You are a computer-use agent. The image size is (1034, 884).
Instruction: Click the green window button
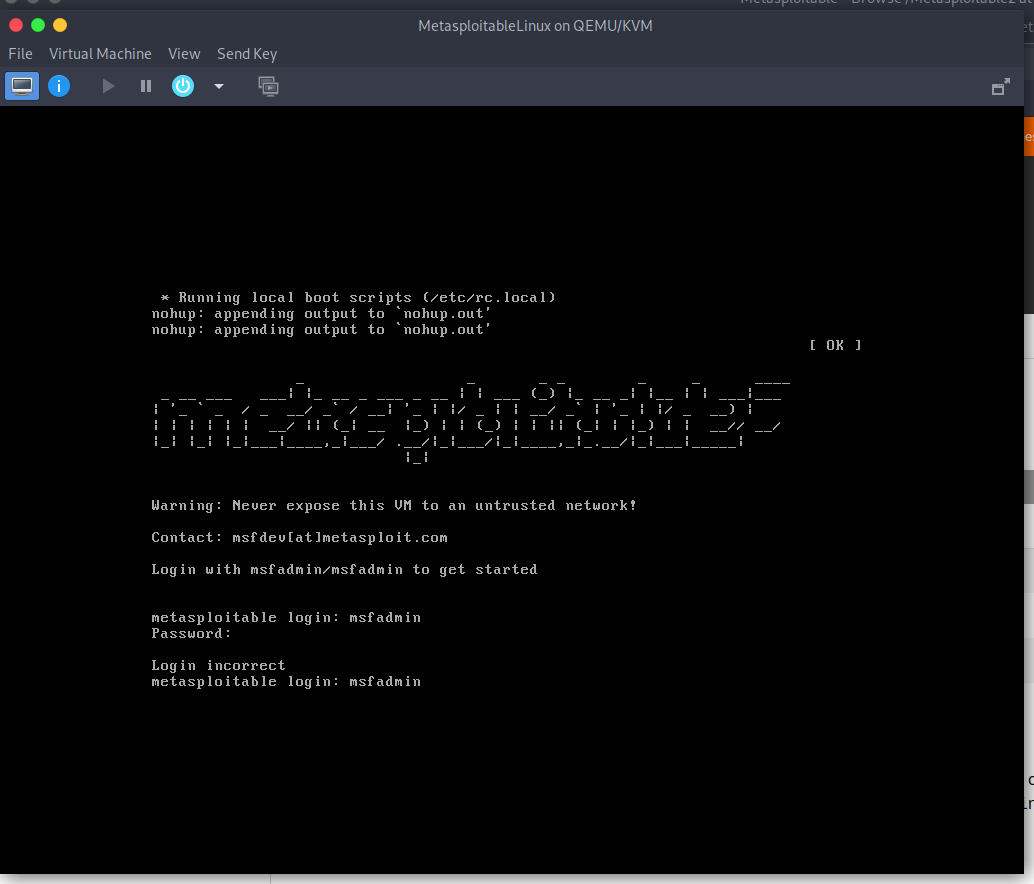[38, 25]
